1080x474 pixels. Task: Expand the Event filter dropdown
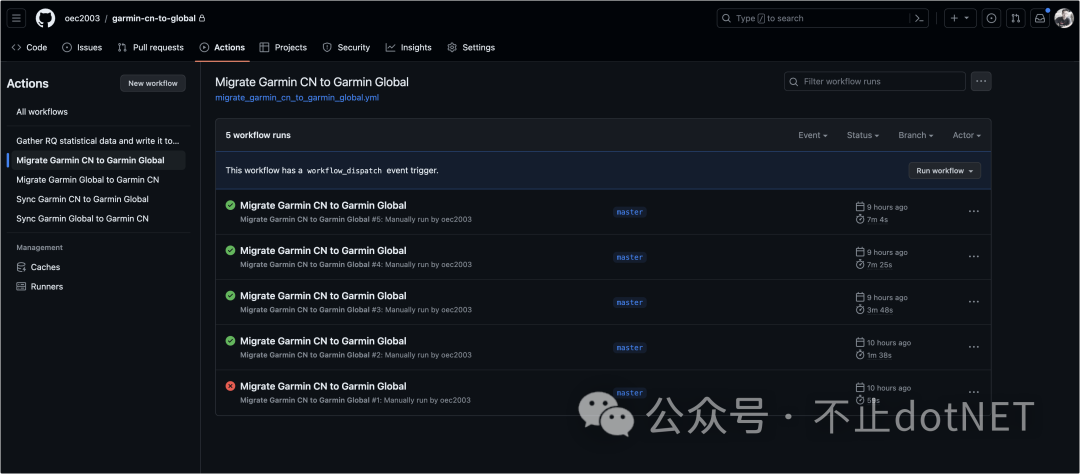(x=813, y=136)
